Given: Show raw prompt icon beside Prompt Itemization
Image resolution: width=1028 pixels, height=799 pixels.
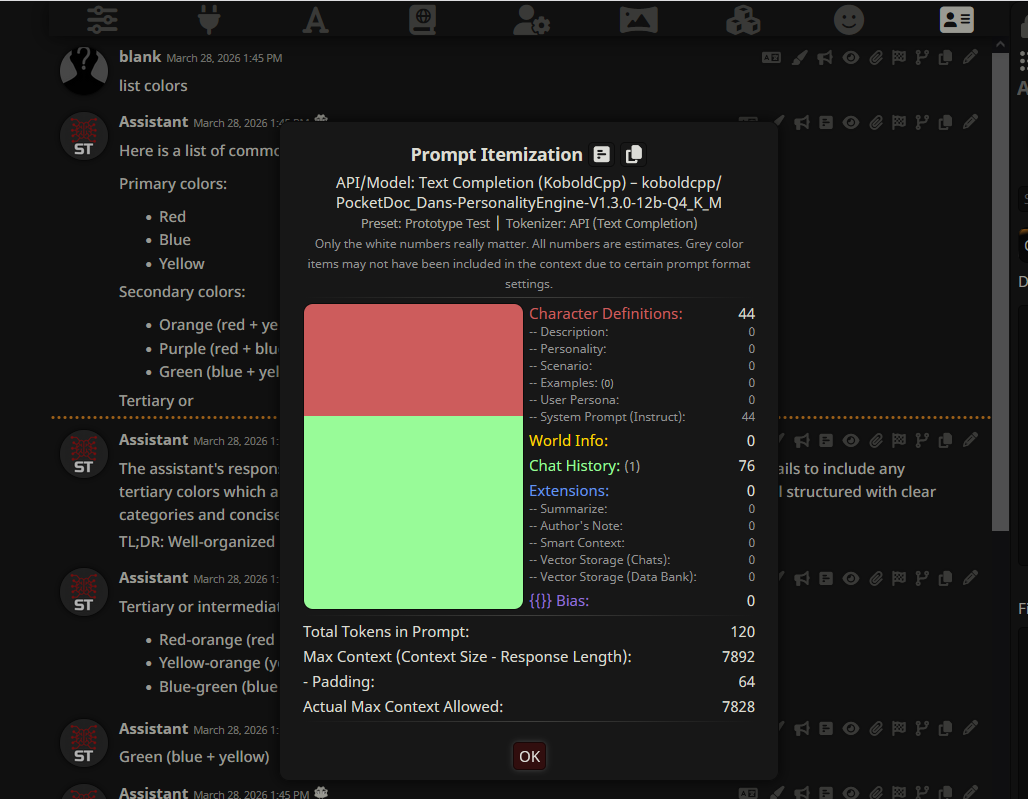Looking at the screenshot, I should [601, 155].
